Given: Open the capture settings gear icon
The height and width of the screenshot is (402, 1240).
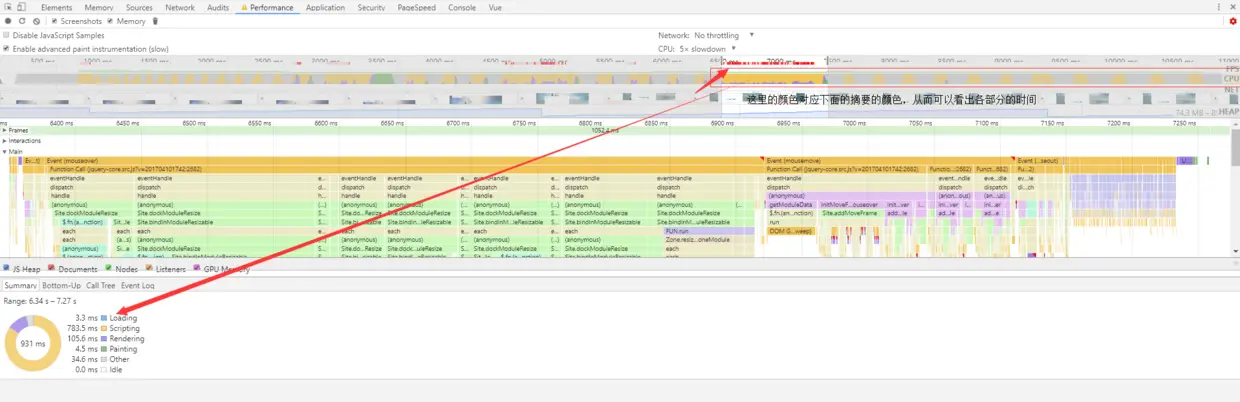Looking at the screenshot, I should tap(1233, 21).
